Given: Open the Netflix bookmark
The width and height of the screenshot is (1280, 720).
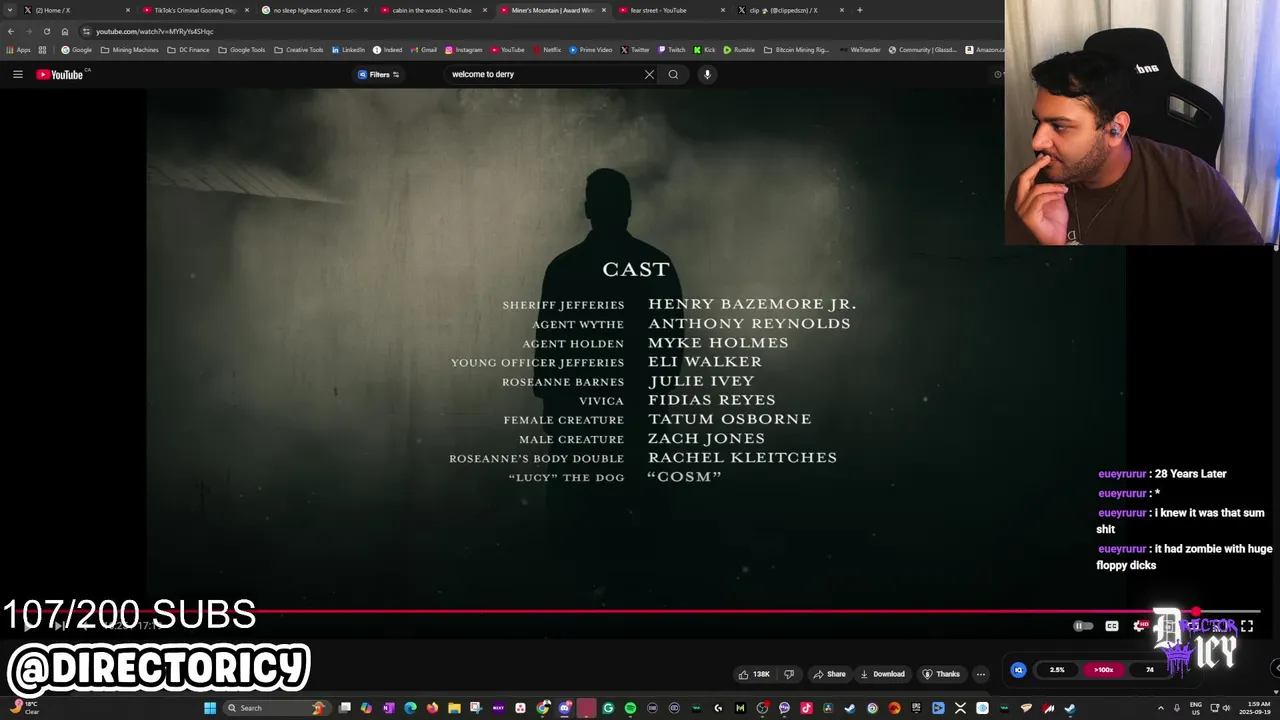Looking at the screenshot, I should tap(547, 50).
